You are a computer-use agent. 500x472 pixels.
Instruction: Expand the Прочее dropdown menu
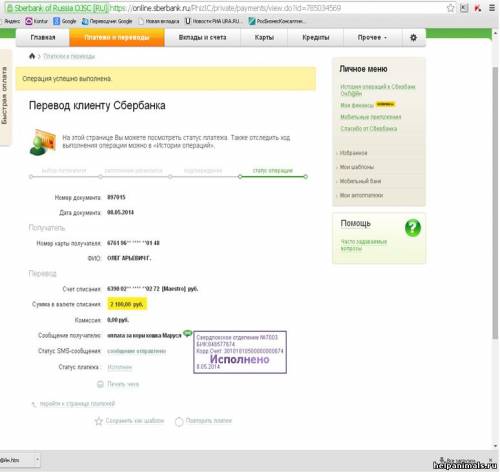click(x=372, y=37)
